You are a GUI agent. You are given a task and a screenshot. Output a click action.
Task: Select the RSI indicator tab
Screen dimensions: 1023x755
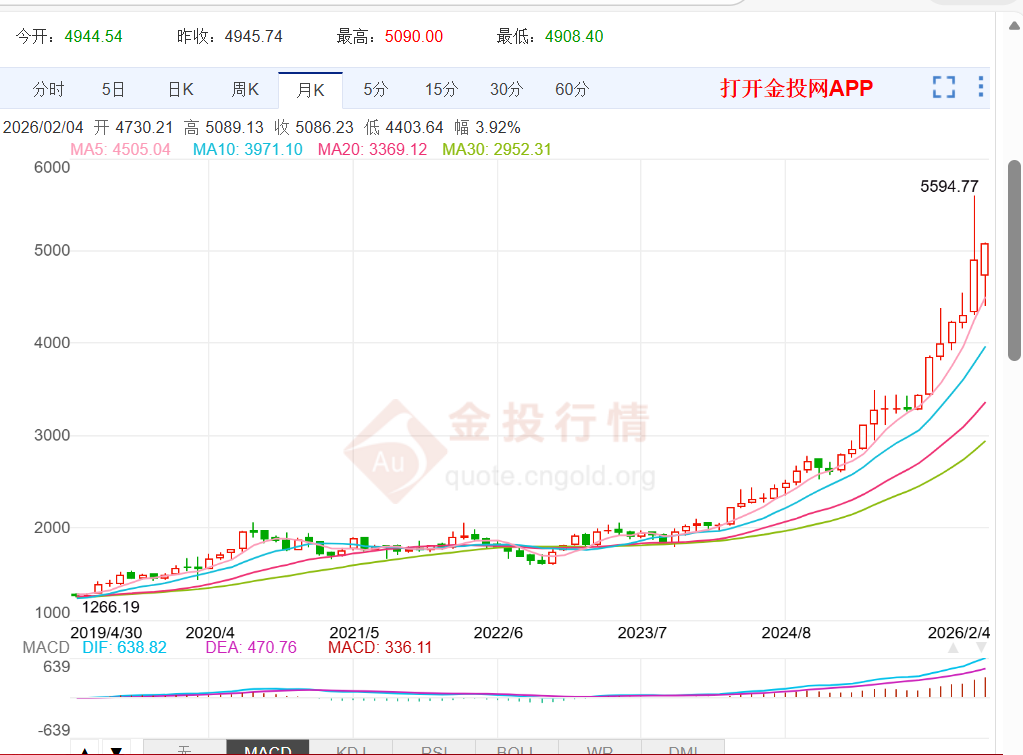click(x=434, y=748)
